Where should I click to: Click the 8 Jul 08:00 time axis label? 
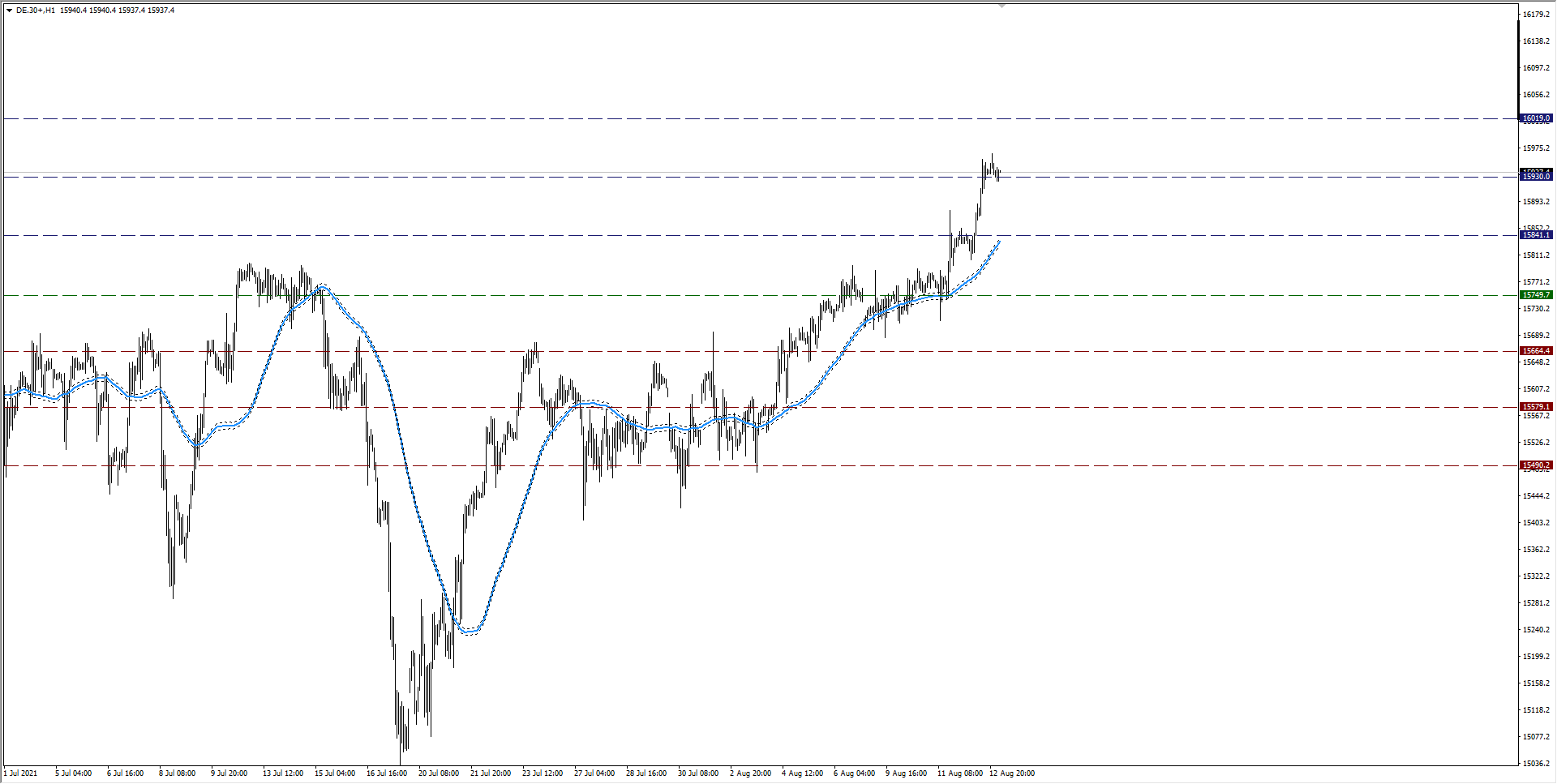177,773
